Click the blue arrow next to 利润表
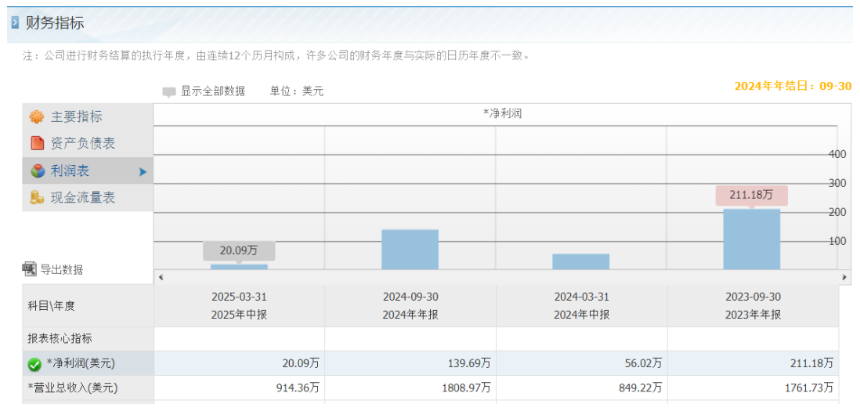860x410 pixels. (143, 172)
